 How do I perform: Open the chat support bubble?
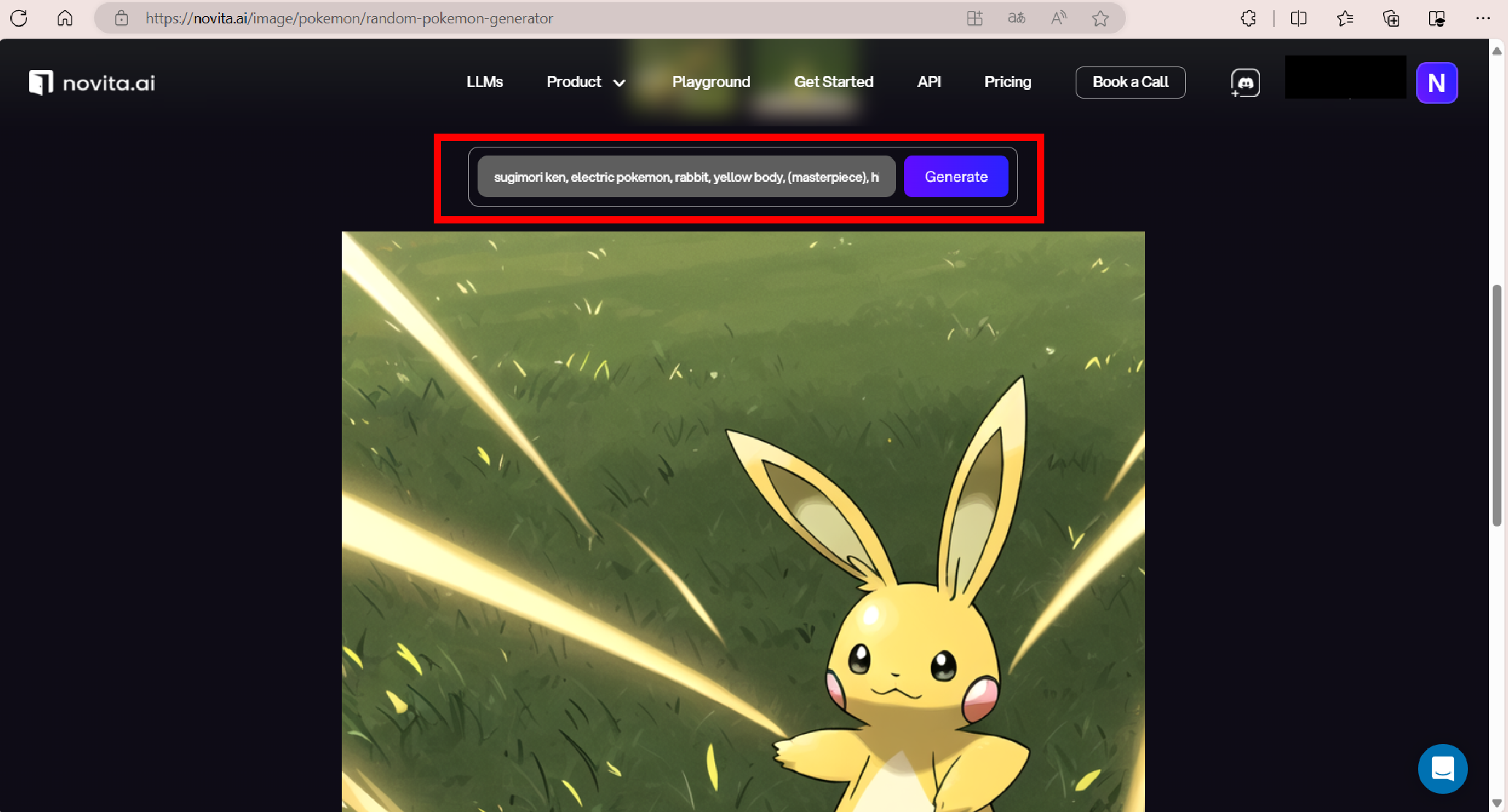(1442, 768)
